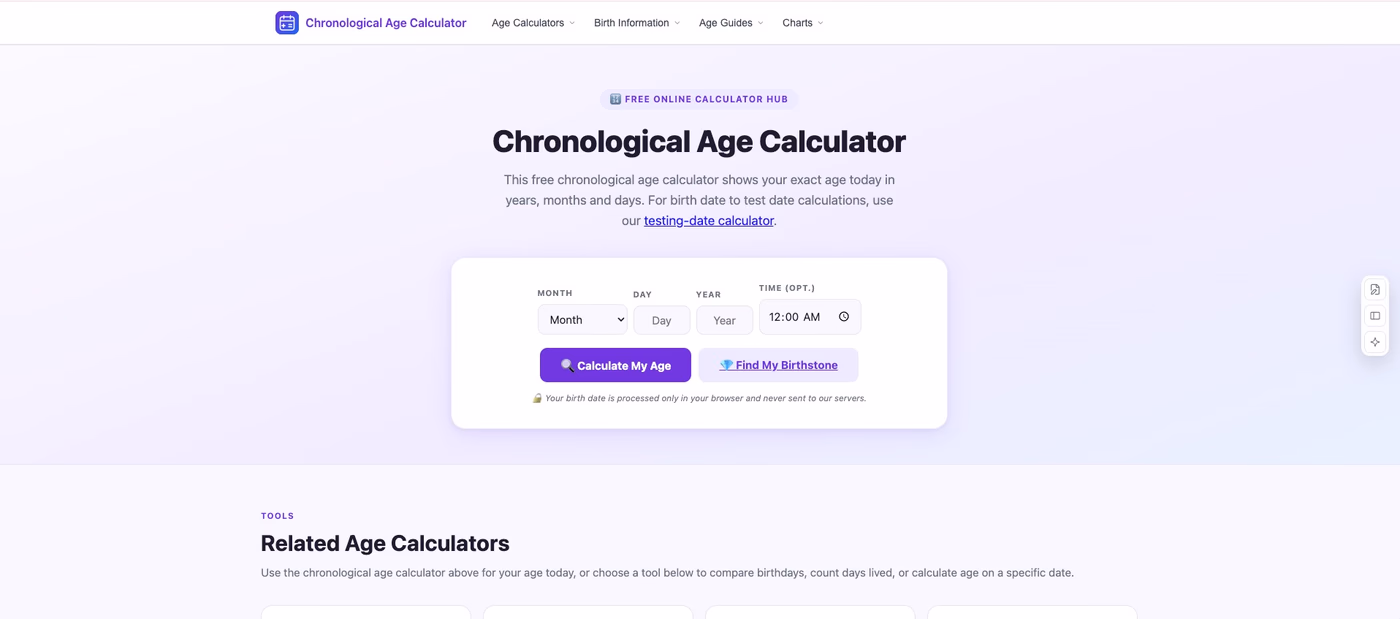Screen dimensions: 1400x619
Task: Open the Month dropdown selector
Action: (x=582, y=320)
